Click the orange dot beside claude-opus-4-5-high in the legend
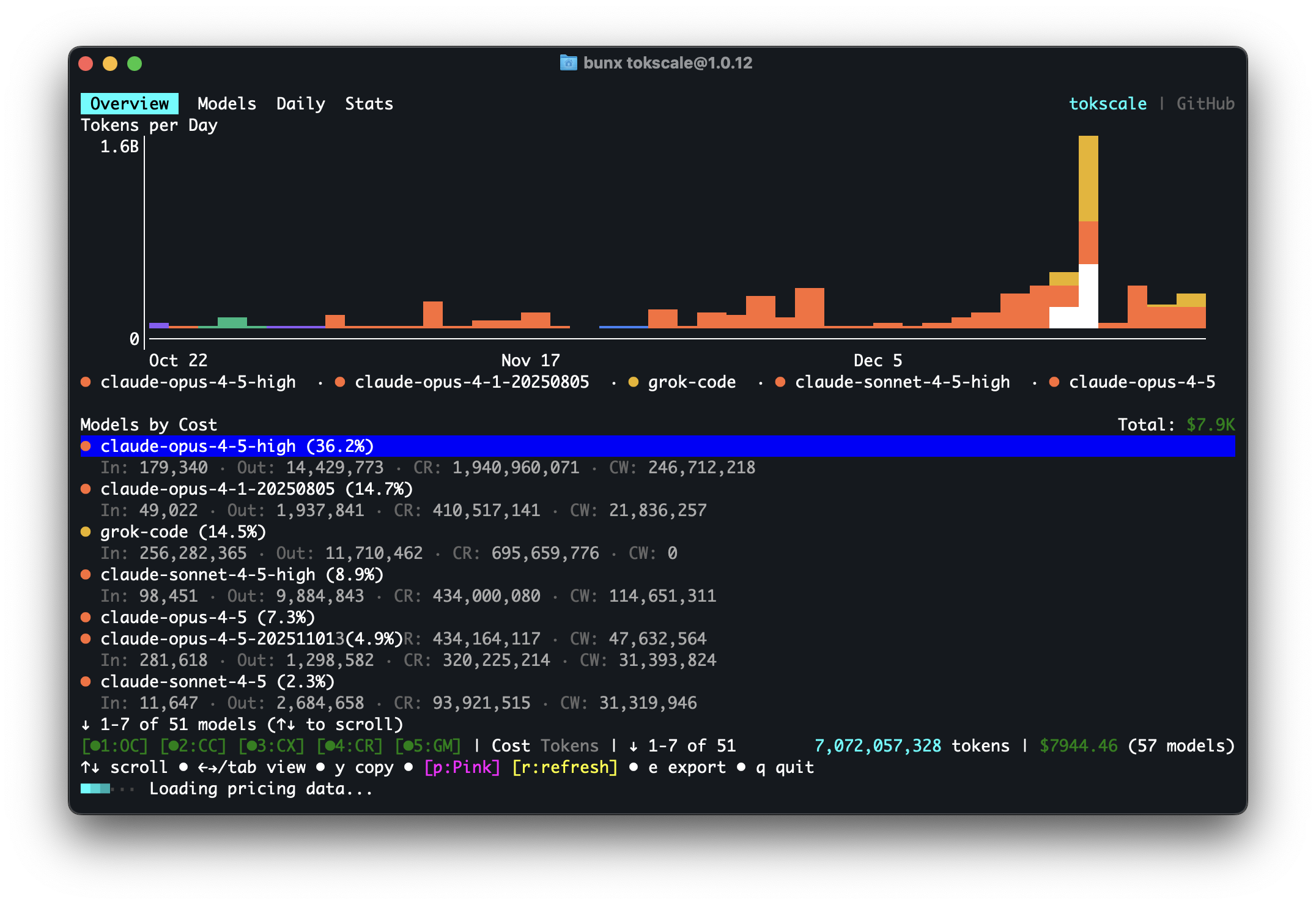1316x905 pixels. (x=86, y=382)
